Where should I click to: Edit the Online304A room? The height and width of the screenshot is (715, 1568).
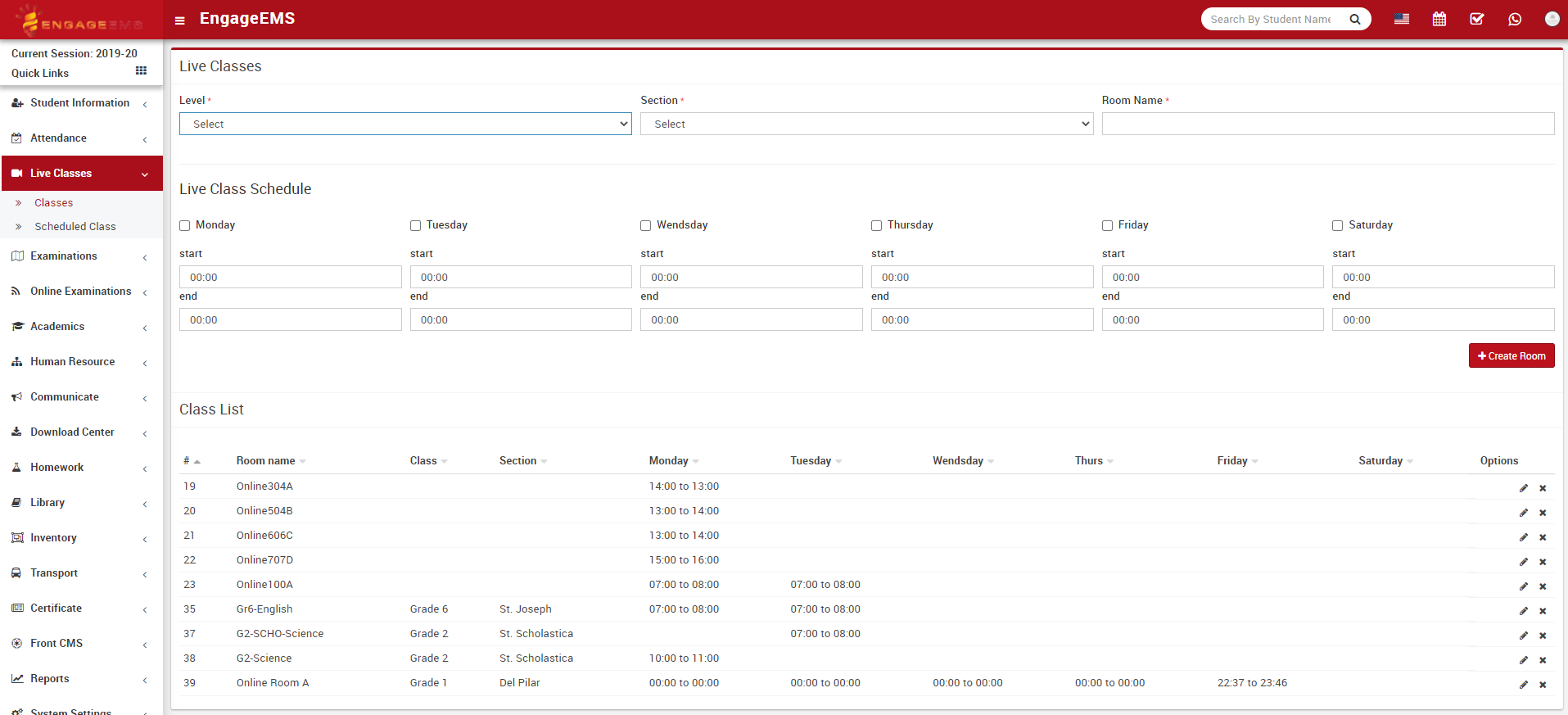pos(1524,488)
